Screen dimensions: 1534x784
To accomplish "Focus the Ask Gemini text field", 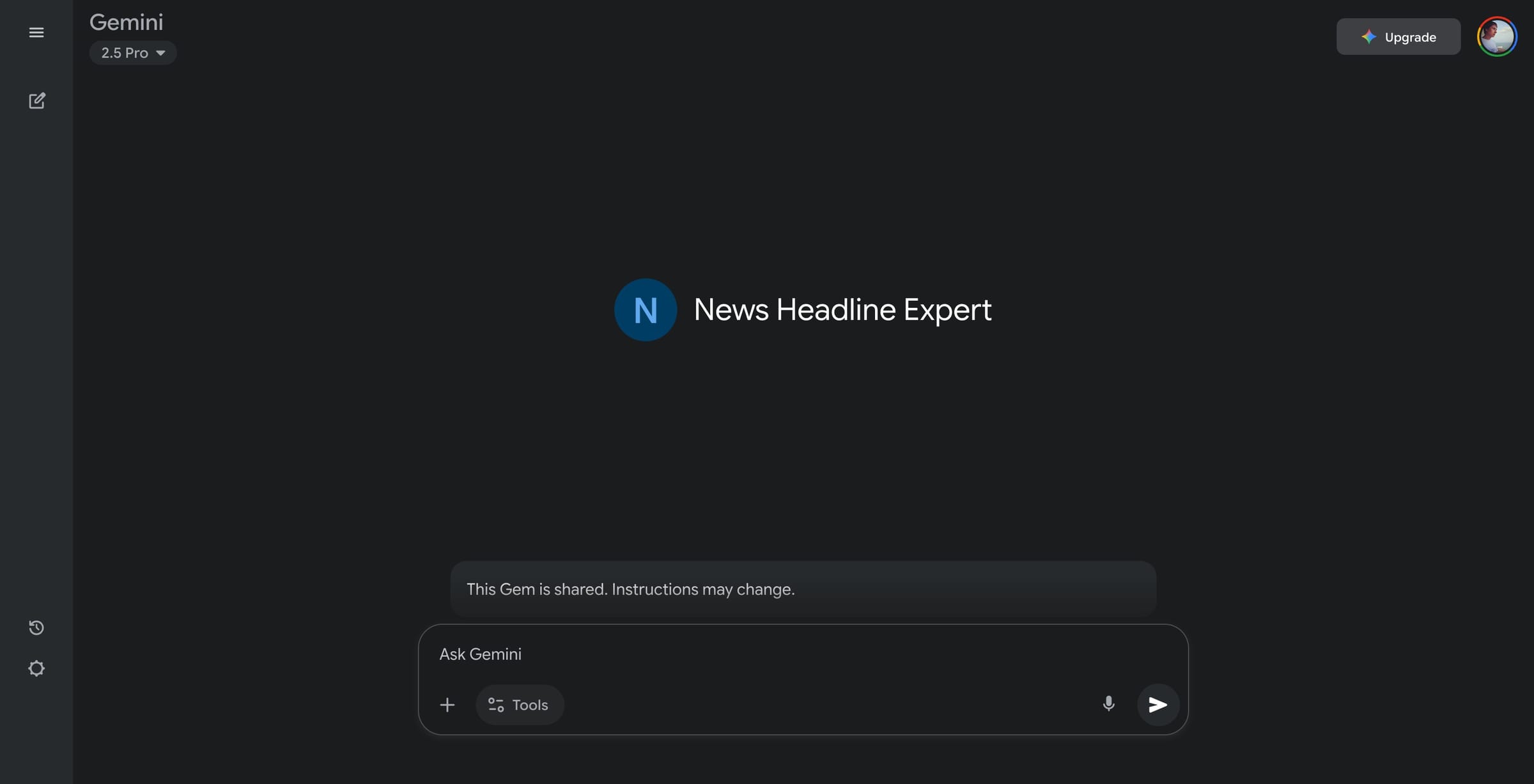I will (x=767, y=654).
